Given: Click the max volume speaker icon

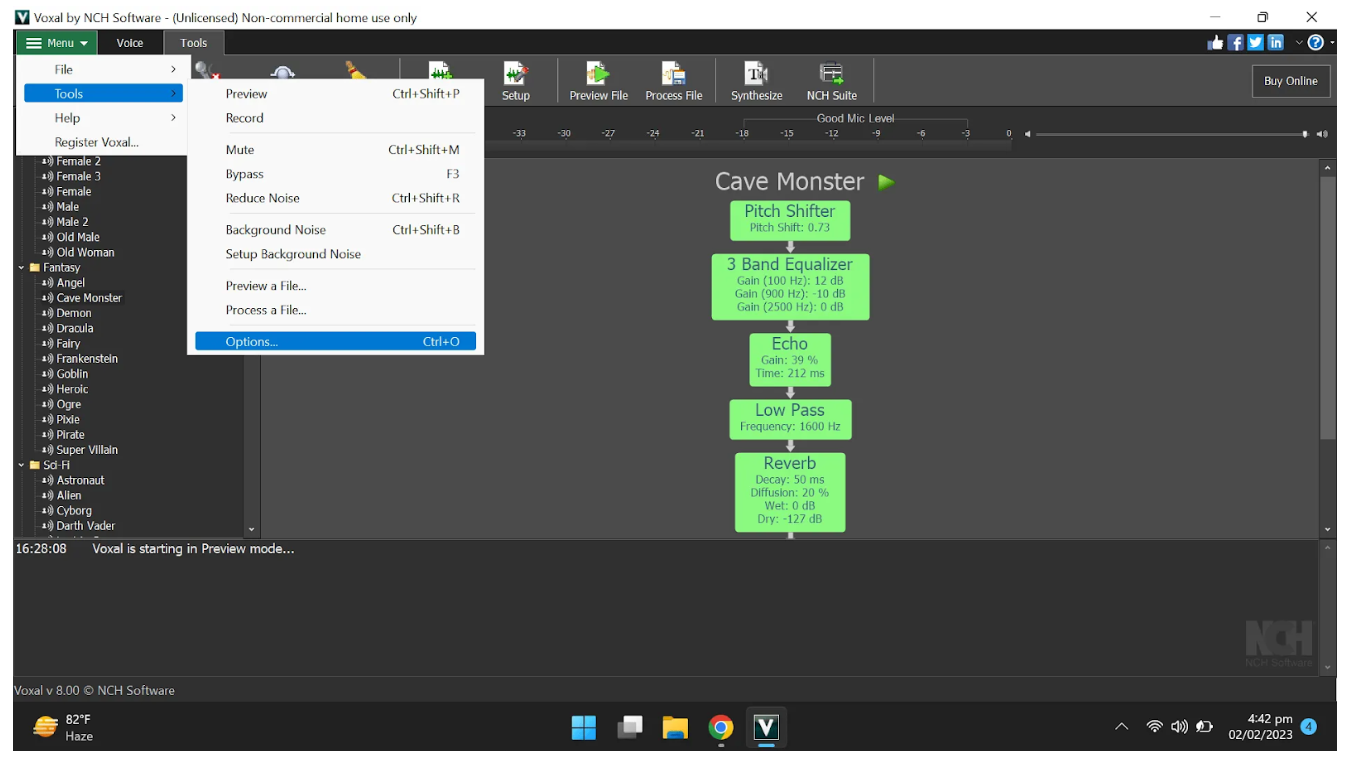Looking at the screenshot, I should click(1322, 134).
